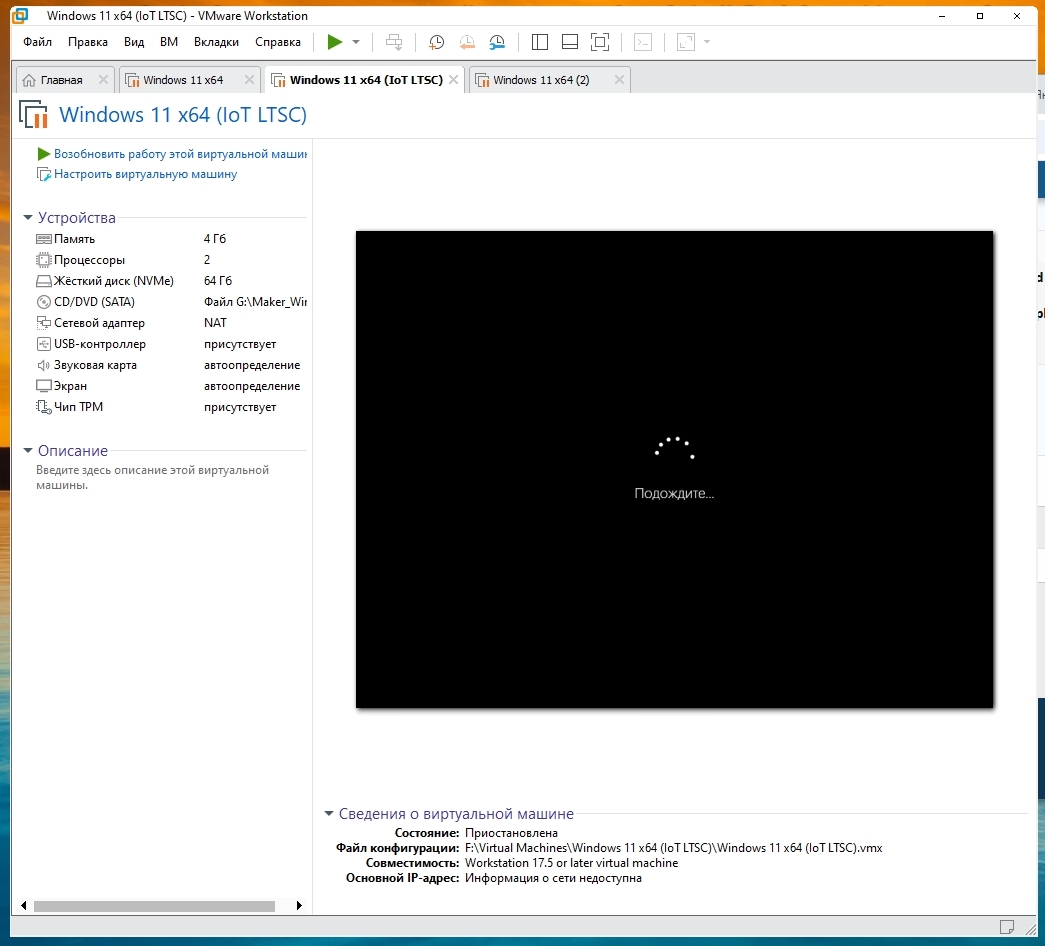Click Настроить виртуальную машину link

tap(145, 174)
